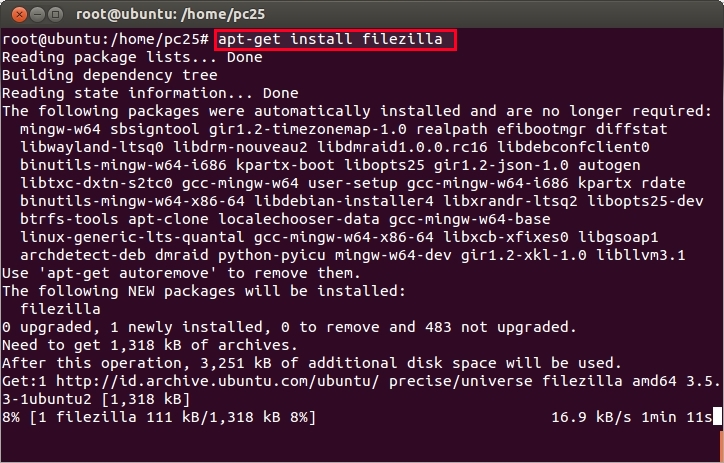Click the 'Reading package lists... Done' line
Image resolution: width=724 pixels, height=463 pixels.
132,58
